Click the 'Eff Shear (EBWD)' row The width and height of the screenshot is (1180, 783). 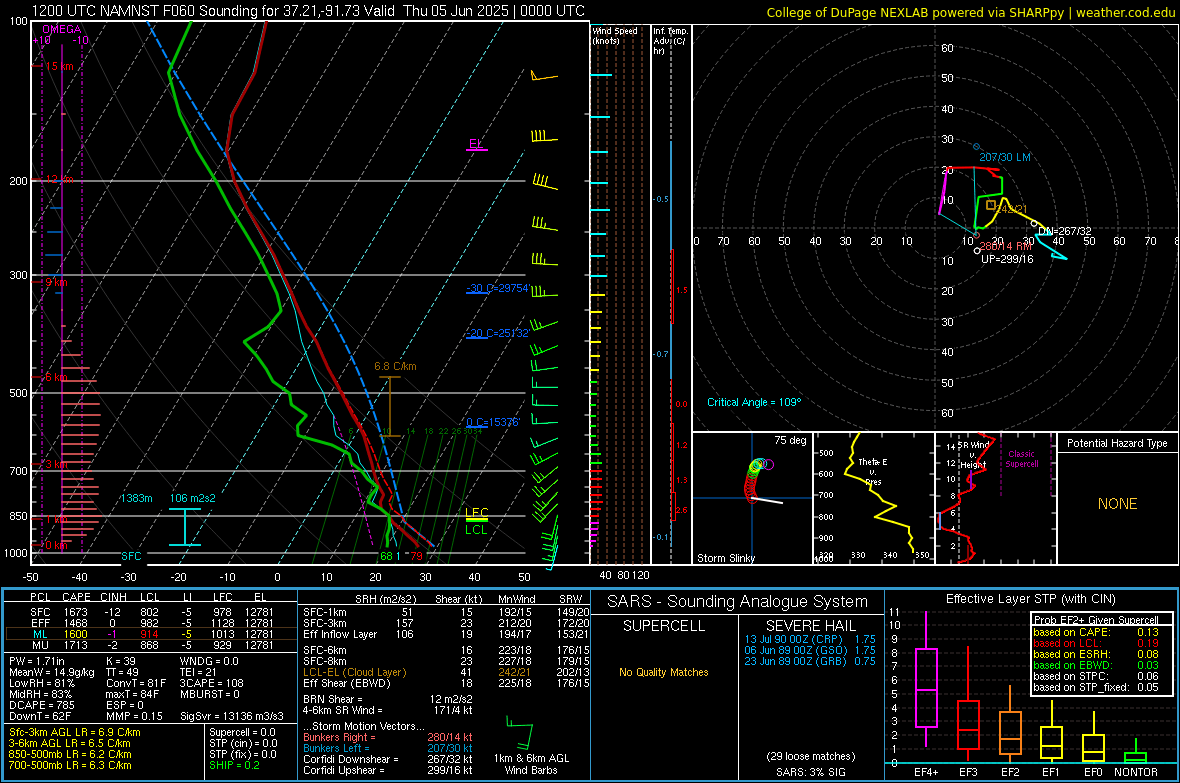446,684
